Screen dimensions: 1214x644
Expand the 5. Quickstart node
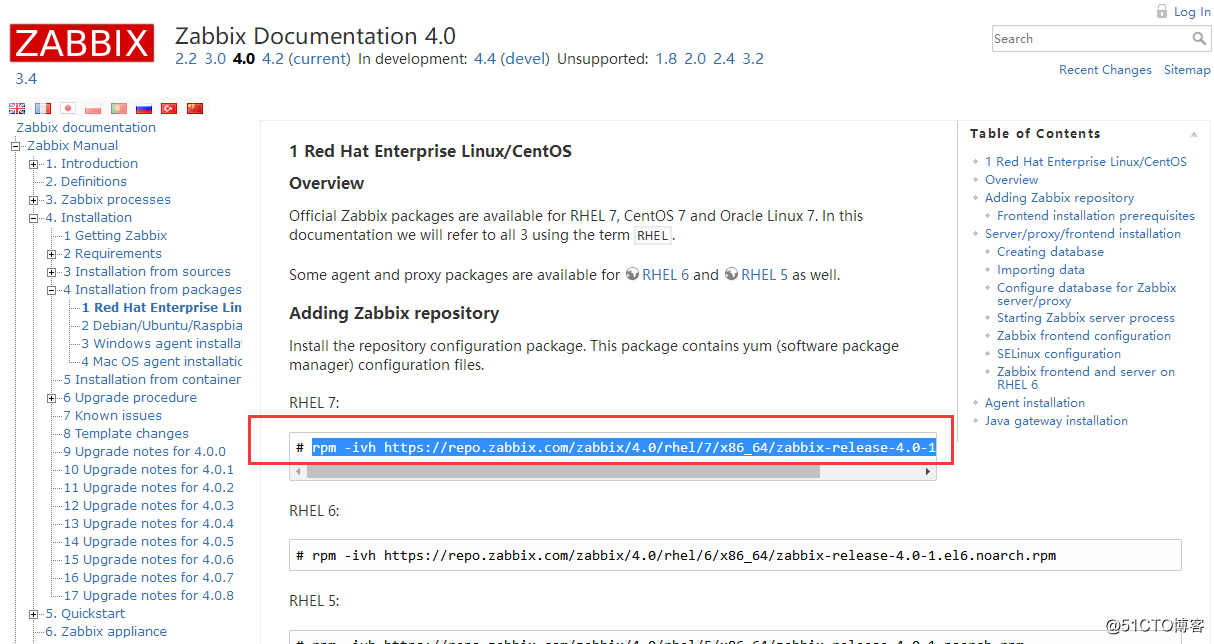click(34, 614)
